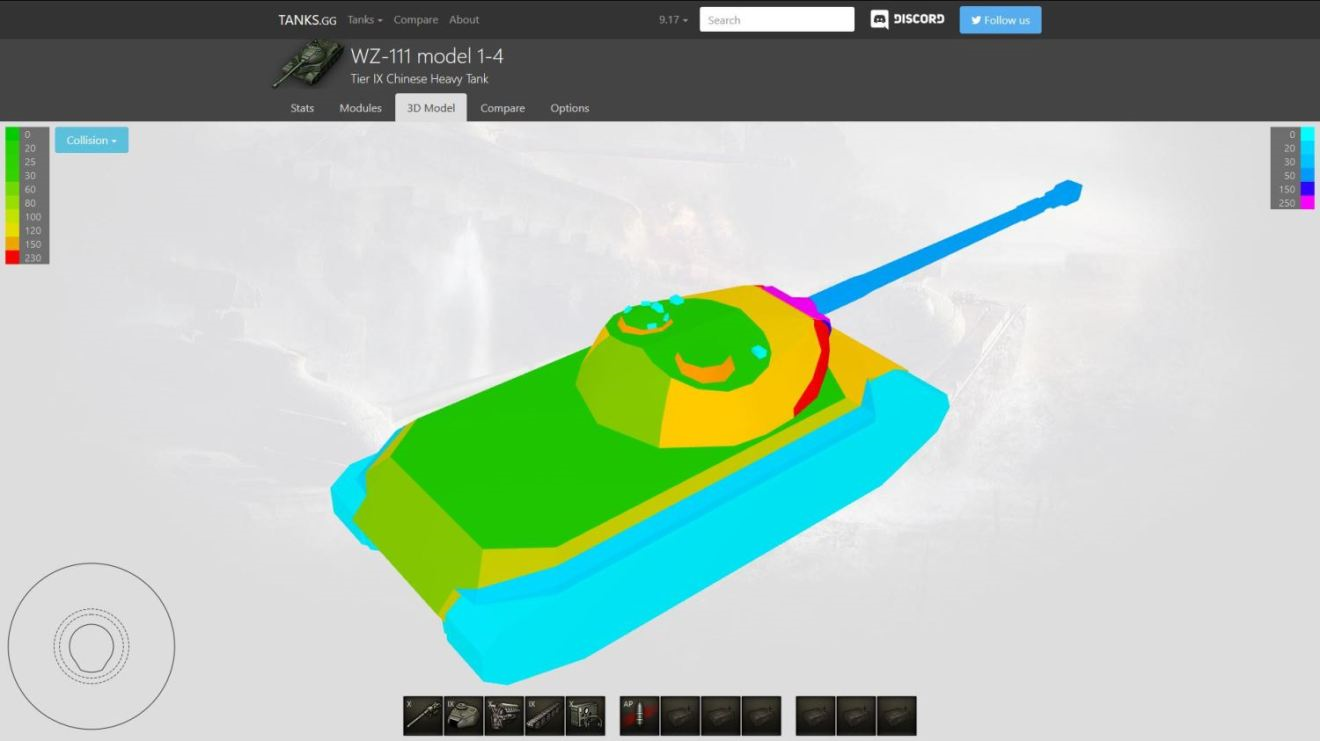Select the tier X radio module icon
The image size is (1320, 741).
tap(585, 716)
